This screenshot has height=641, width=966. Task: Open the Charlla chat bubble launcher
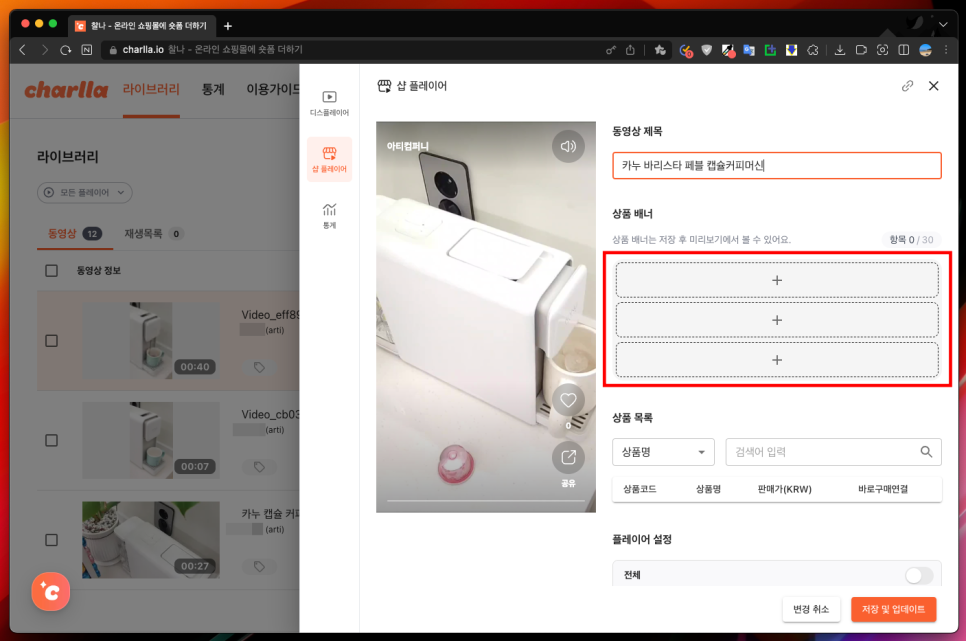coord(51,591)
